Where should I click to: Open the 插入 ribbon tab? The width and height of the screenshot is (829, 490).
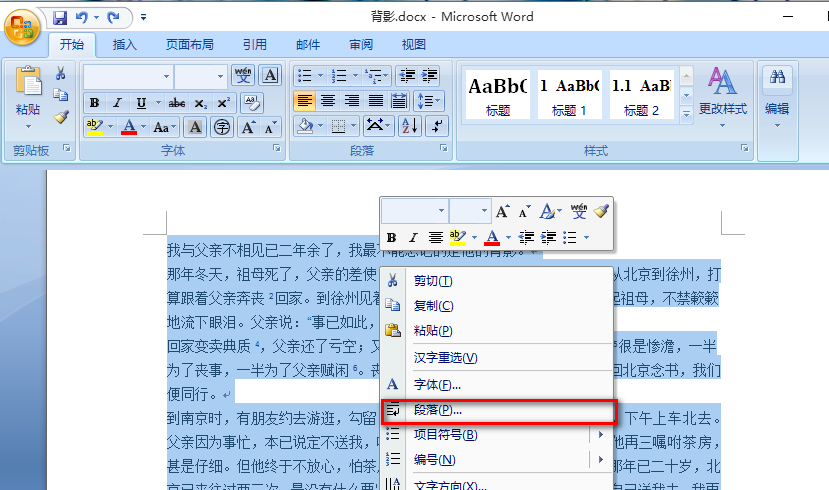(x=125, y=45)
